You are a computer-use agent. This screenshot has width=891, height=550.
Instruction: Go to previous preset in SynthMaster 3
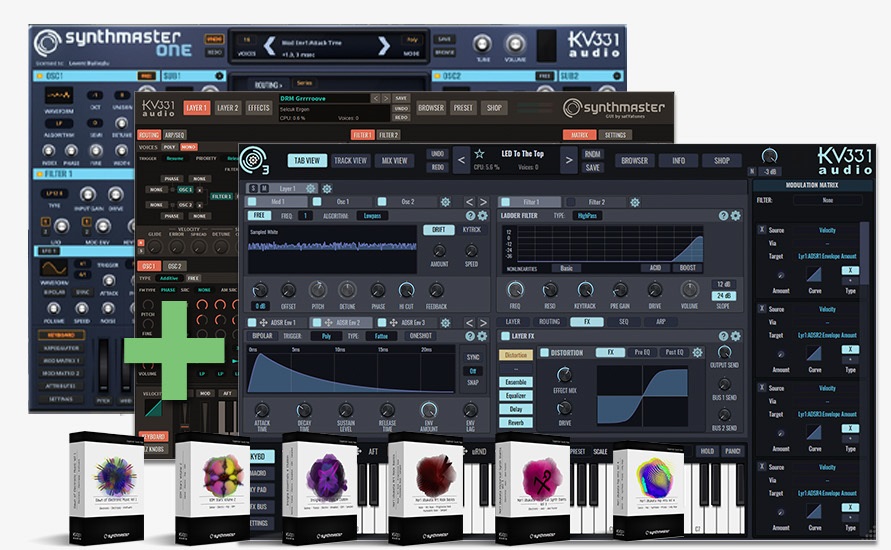(x=461, y=160)
